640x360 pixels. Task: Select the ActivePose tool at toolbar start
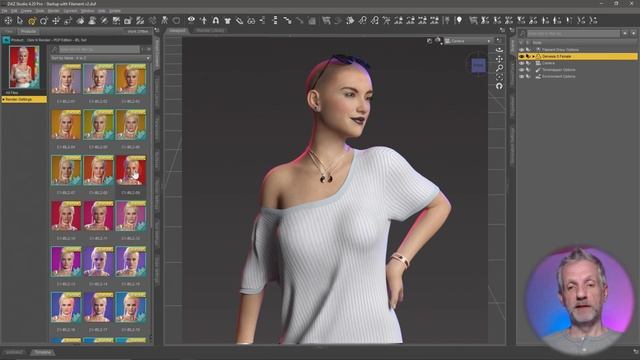pos(8,20)
